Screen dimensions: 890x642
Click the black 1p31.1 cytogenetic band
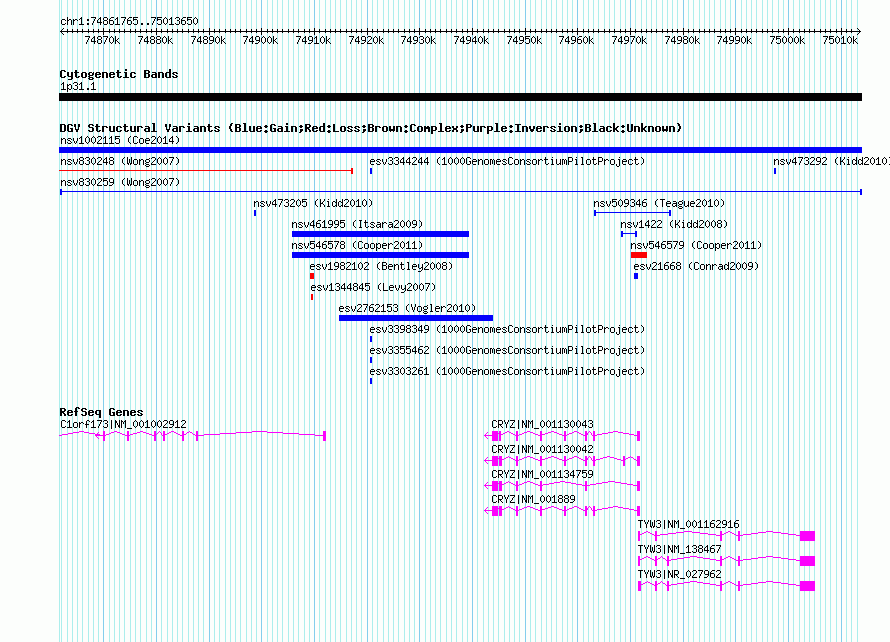(460, 97)
